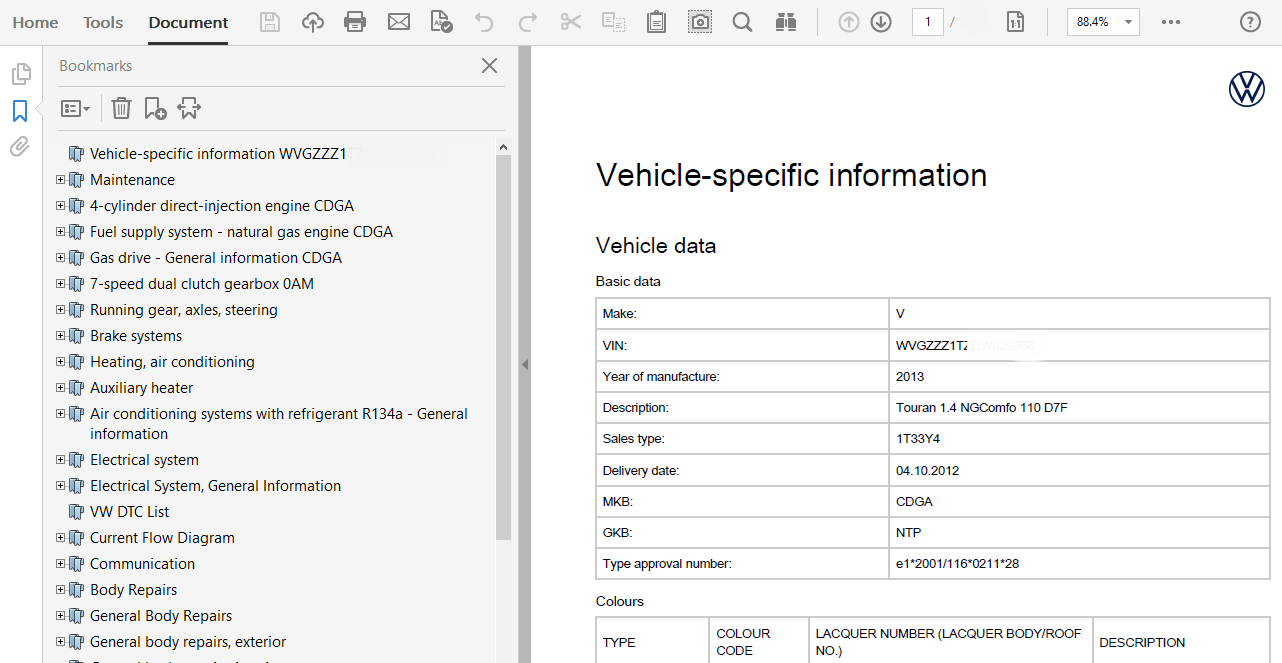Expand the Brake systems bookmark
Screen dimensions: 1282x663
61,336
